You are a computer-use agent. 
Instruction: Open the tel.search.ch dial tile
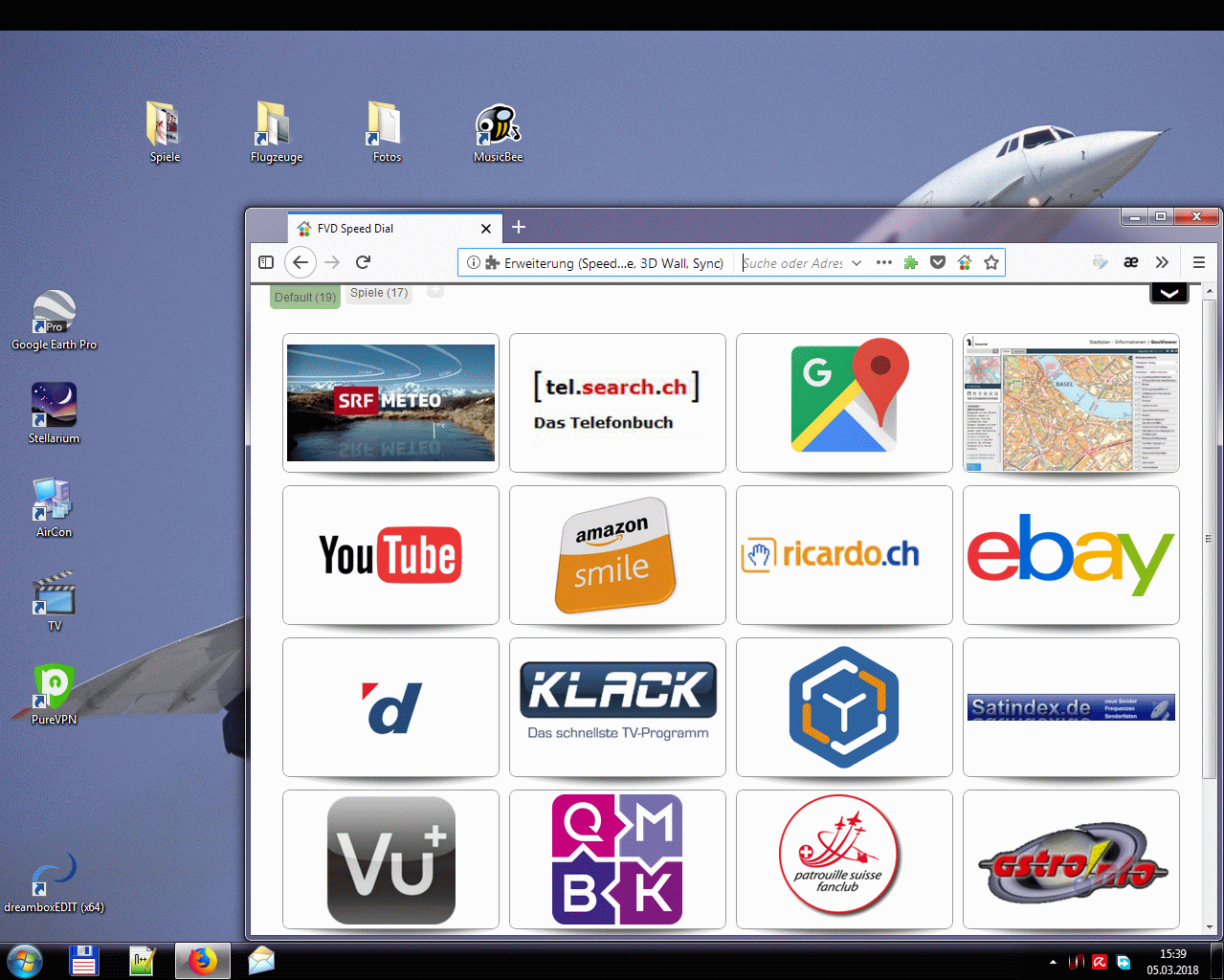point(617,403)
